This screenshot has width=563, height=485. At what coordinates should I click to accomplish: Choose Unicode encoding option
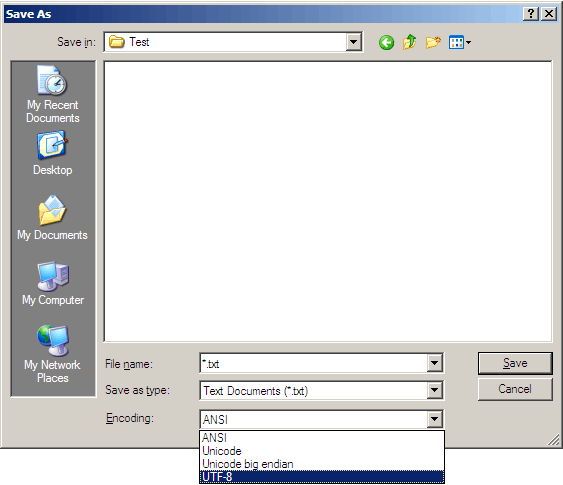pyautogui.click(x=322, y=451)
